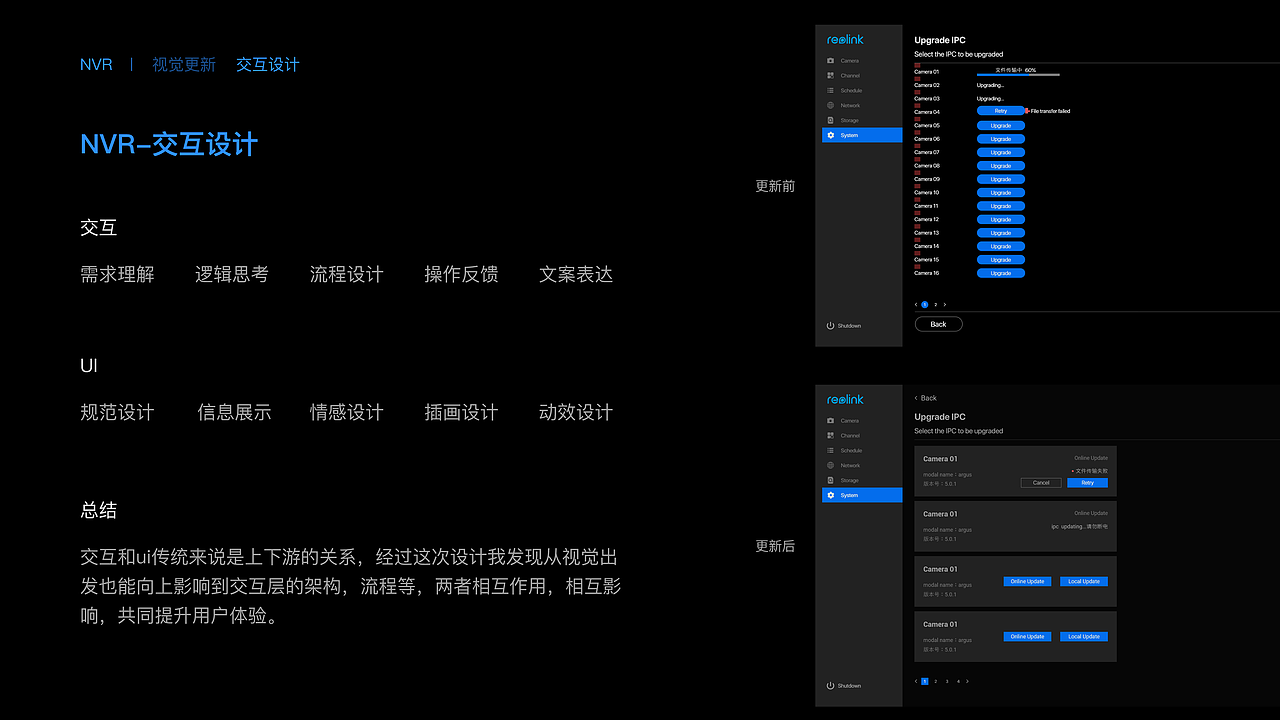This screenshot has width=1280, height=720.
Task: Select page 1 in 更新前 pagination
Action: [925, 304]
